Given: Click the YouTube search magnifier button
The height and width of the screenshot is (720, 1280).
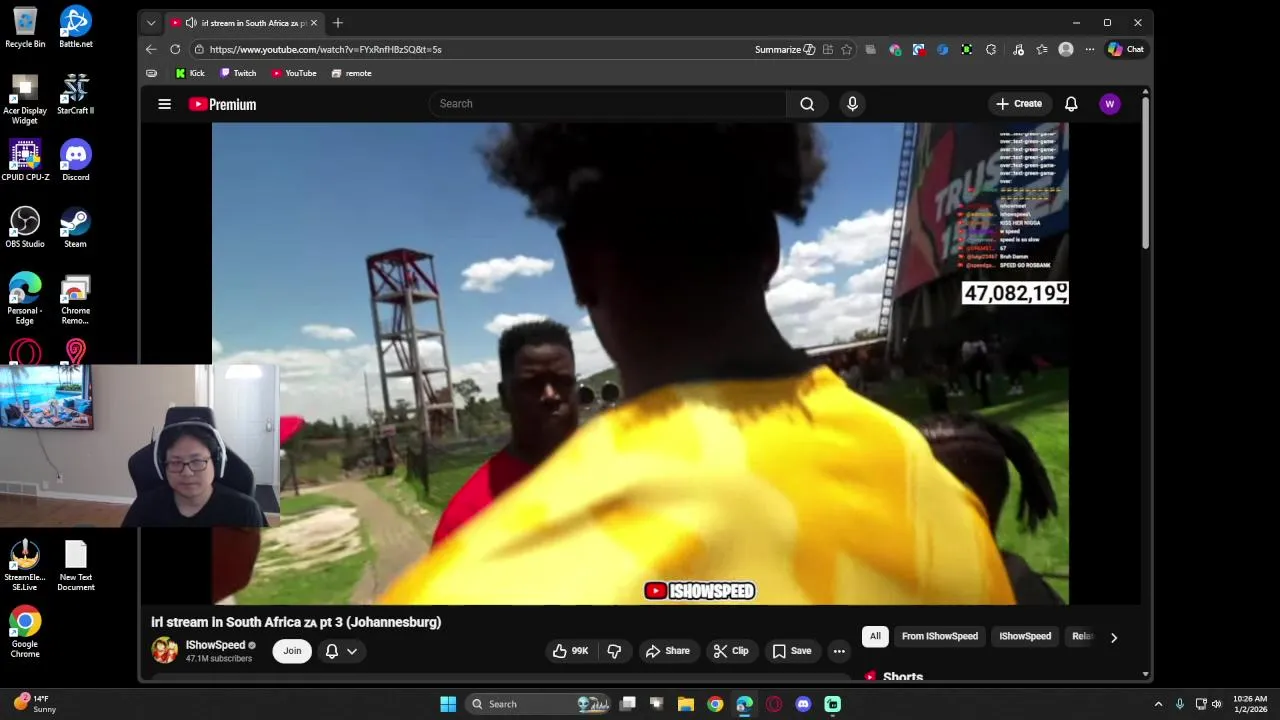Looking at the screenshot, I should (x=807, y=104).
